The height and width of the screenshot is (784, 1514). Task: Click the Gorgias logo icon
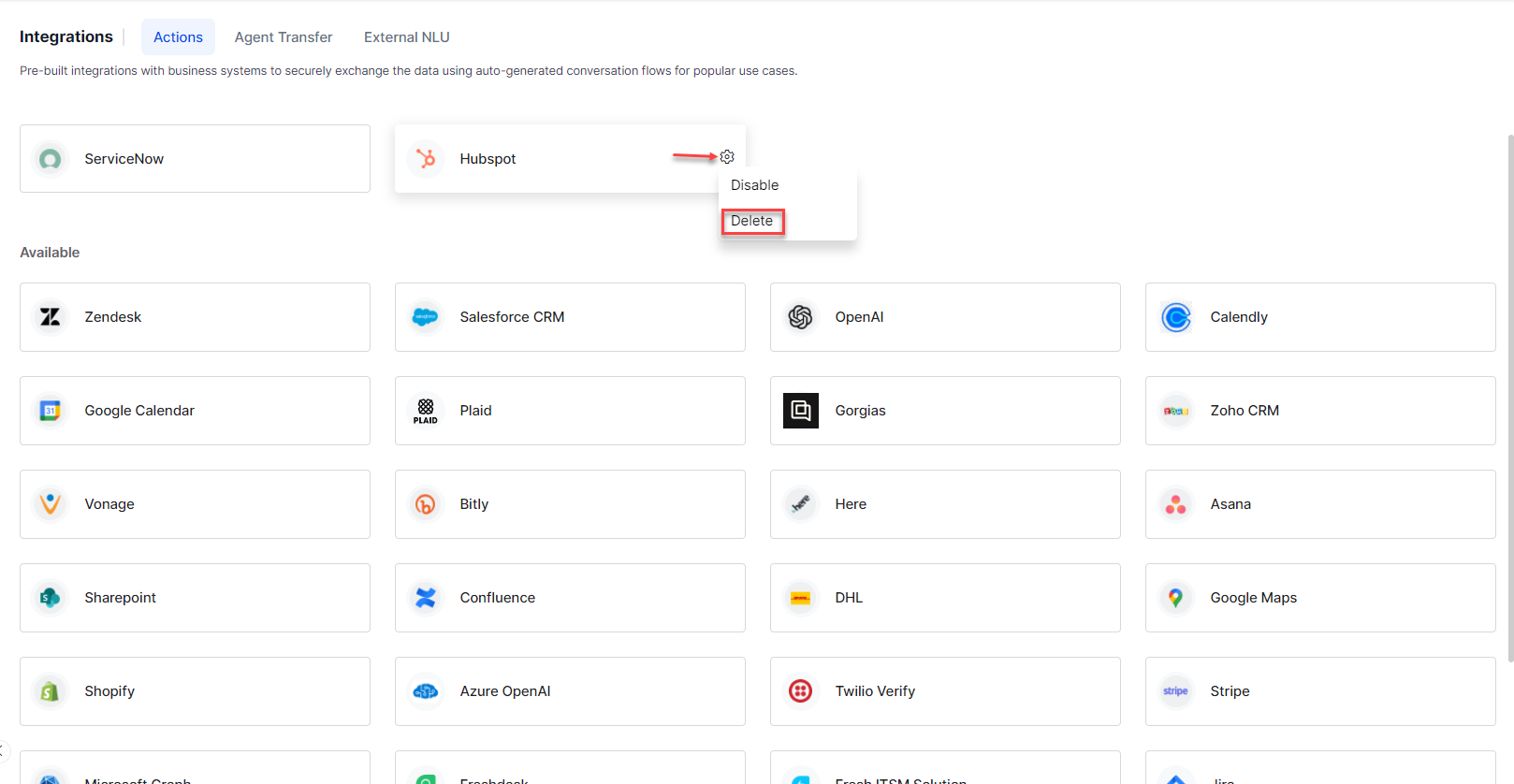pyautogui.click(x=801, y=411)
